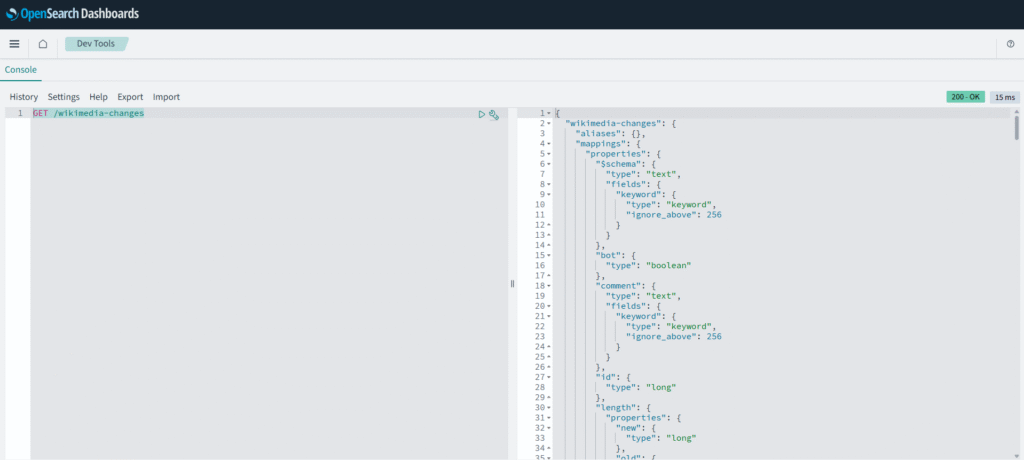The image size is (1024, 460).
Task: Click the "long" value on line 28
Action: pos(661,387)
